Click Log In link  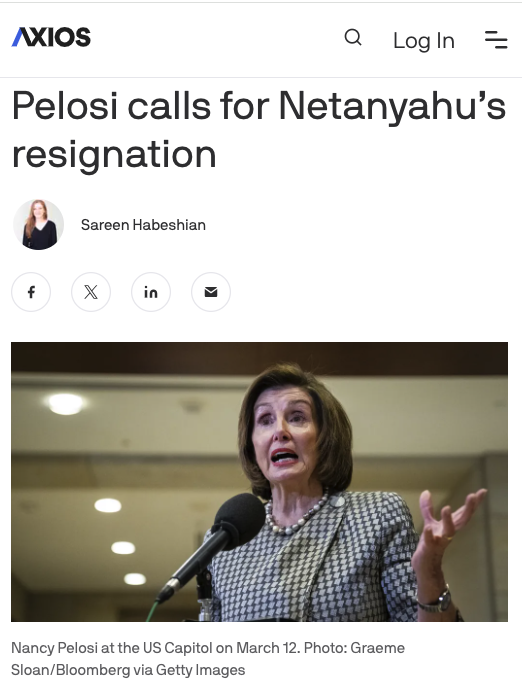click(424, 41)
